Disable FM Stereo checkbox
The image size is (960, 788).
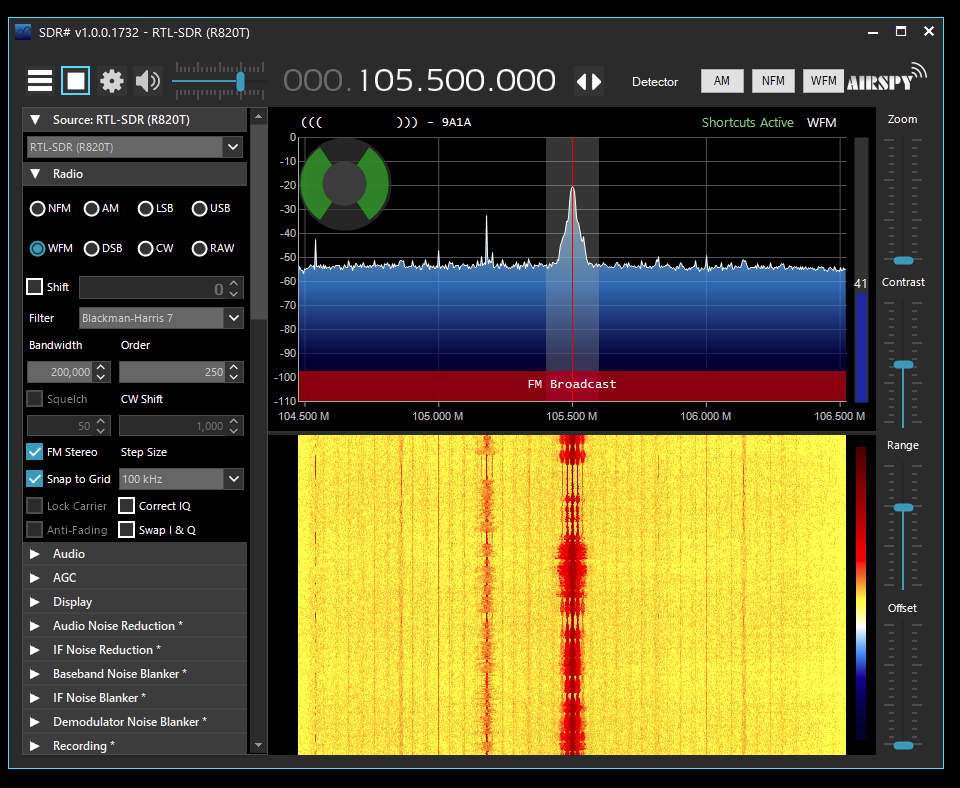point(35,452)
